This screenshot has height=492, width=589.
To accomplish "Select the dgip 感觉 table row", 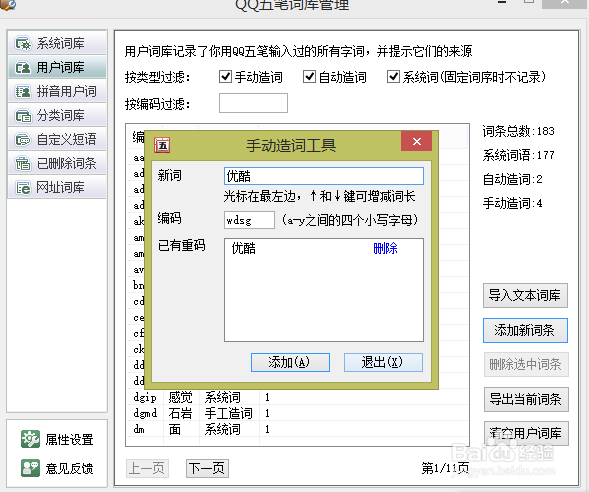I will point(297,397).
